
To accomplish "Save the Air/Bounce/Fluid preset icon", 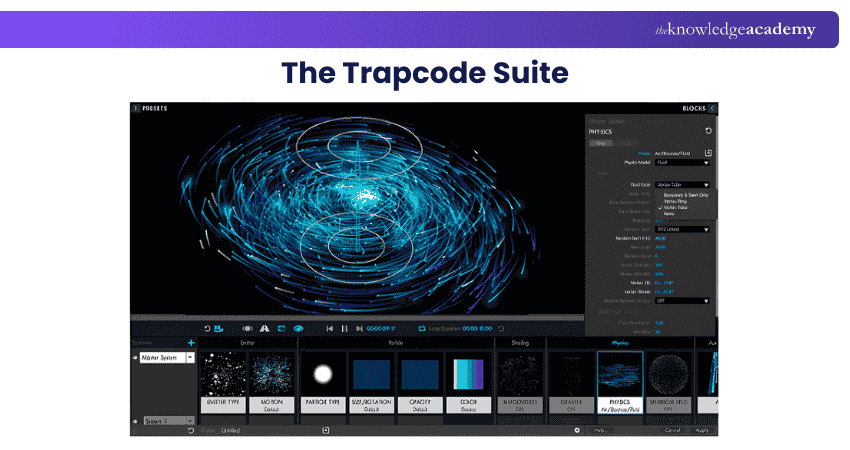I will 707,153.
